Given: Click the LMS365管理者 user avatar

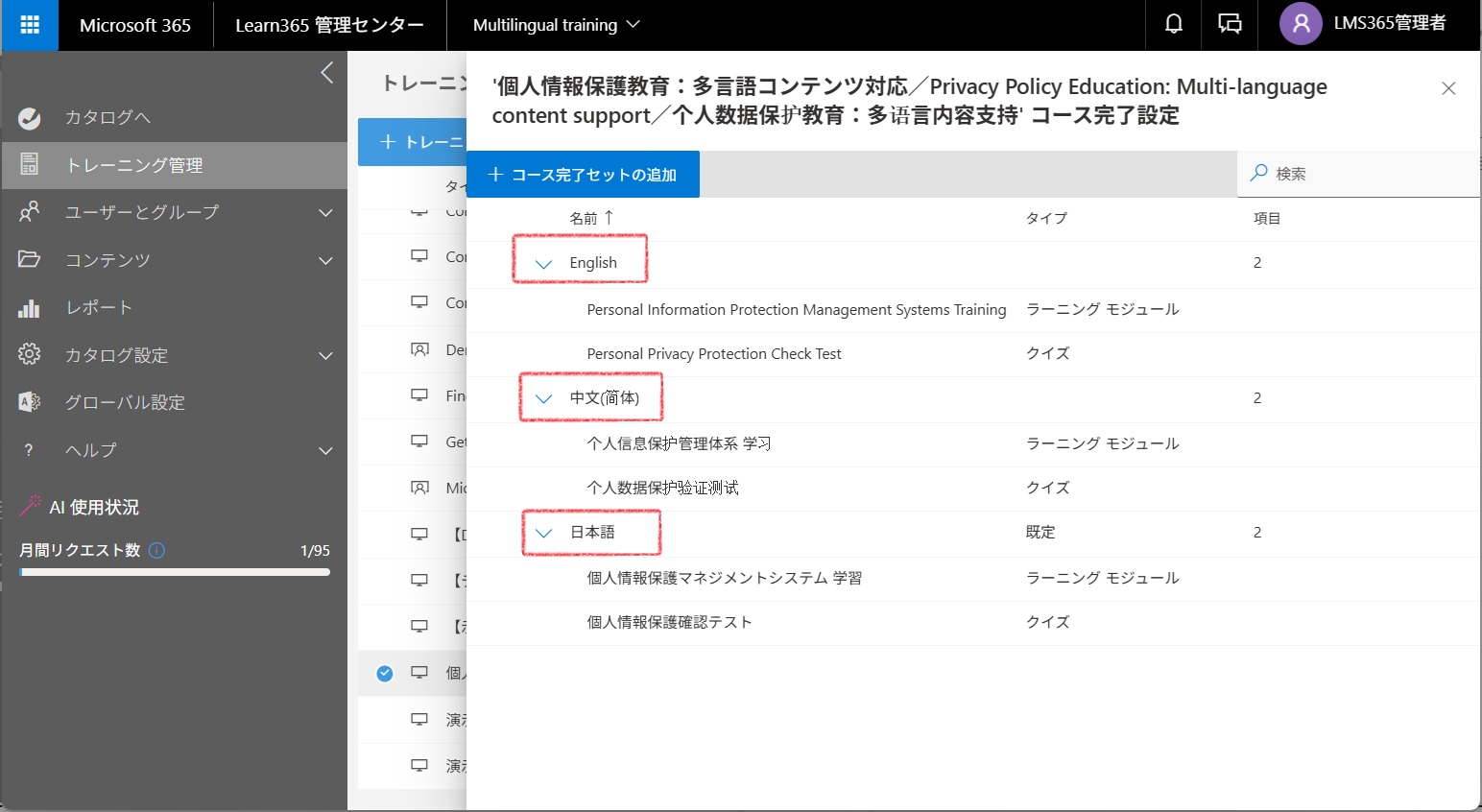Looking at the screenshot, I should click(x=1301, y=24).
